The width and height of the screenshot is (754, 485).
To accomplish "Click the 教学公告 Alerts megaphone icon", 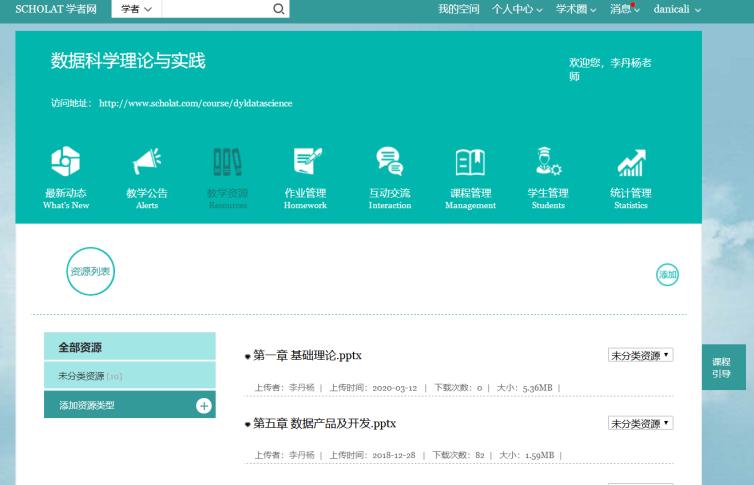I will coord(146,162).
